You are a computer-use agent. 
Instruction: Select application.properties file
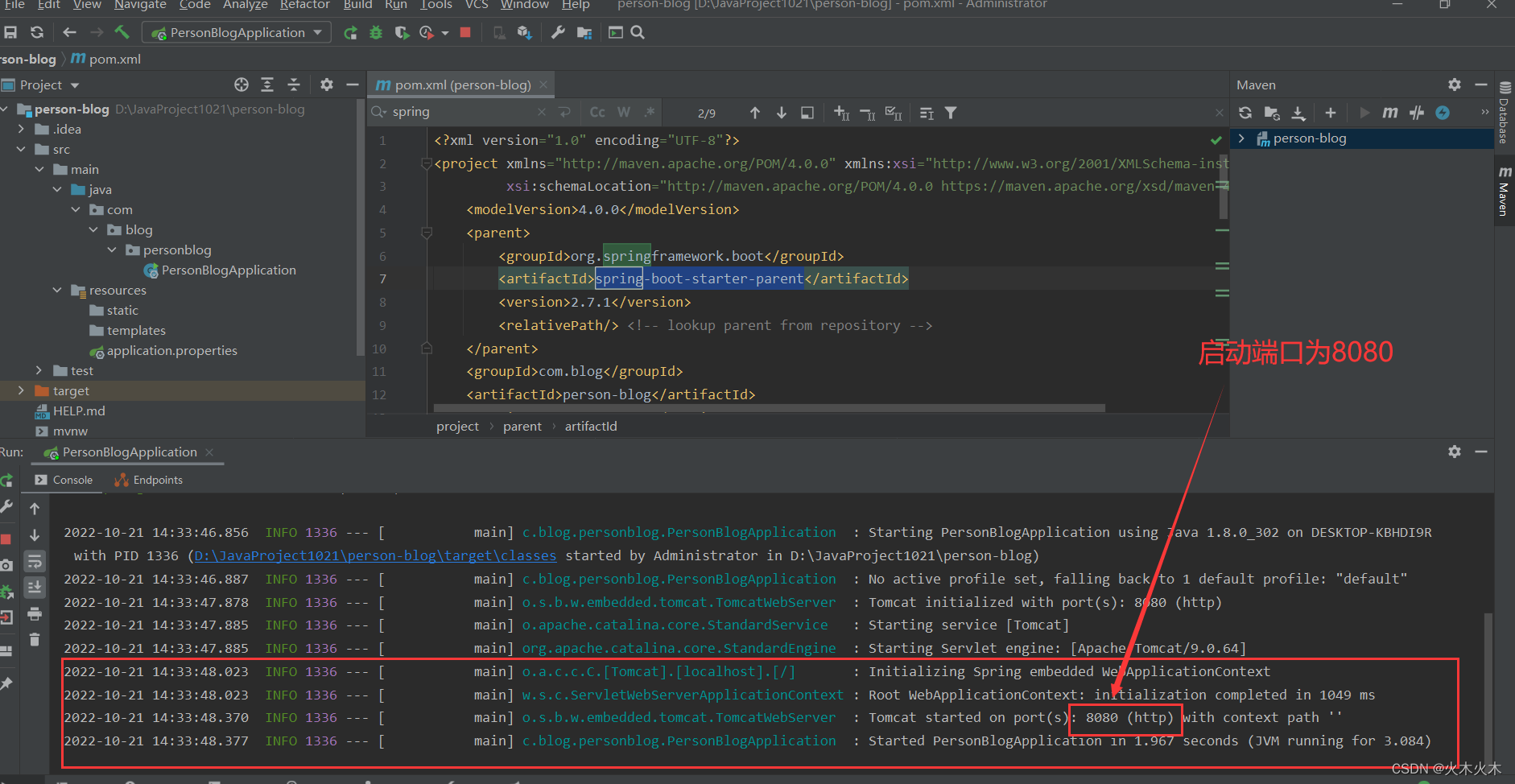pyautogui.click(x=171, y=350)
